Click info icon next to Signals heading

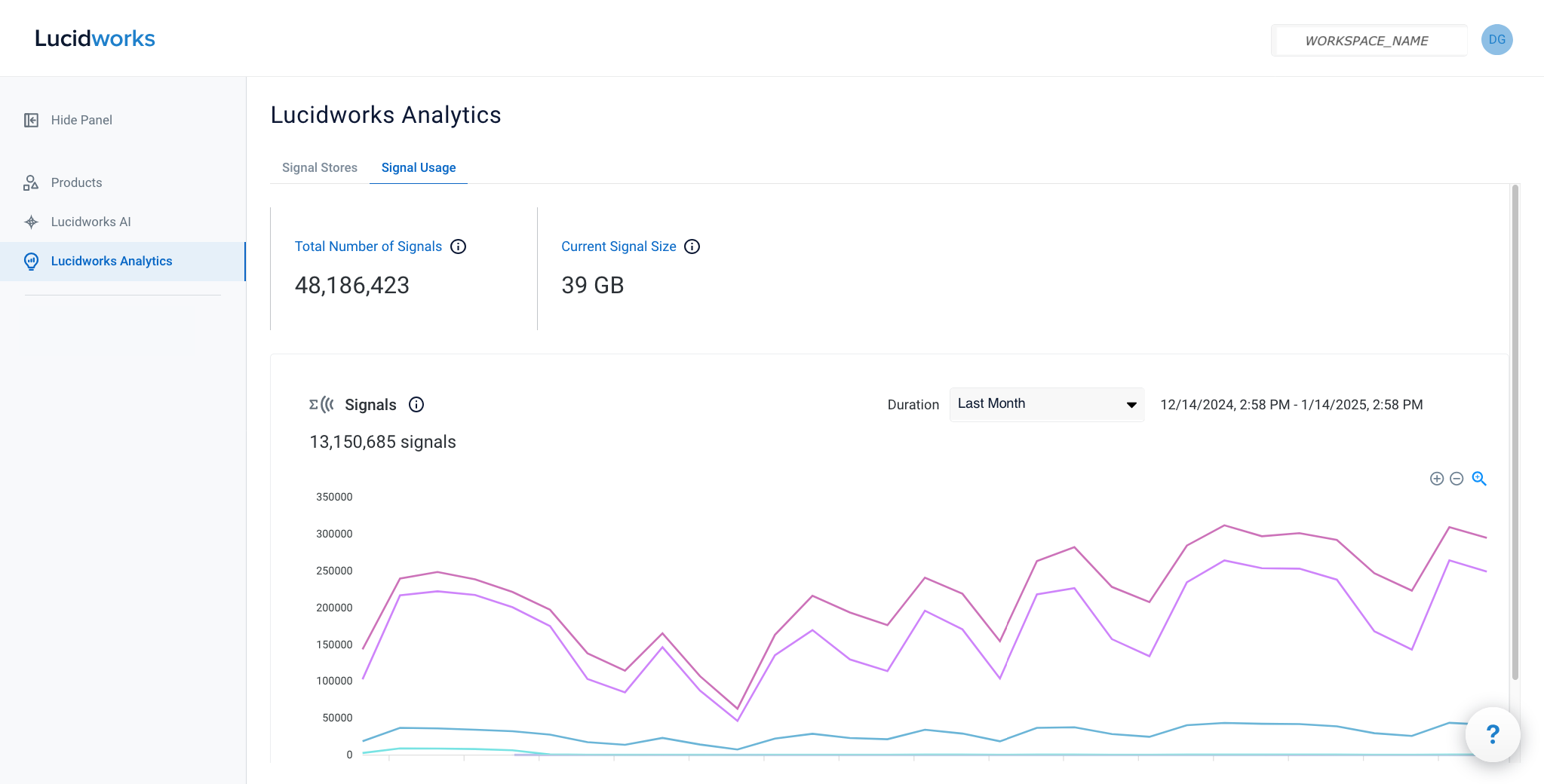pyautogui.click(x=416, y=405)
